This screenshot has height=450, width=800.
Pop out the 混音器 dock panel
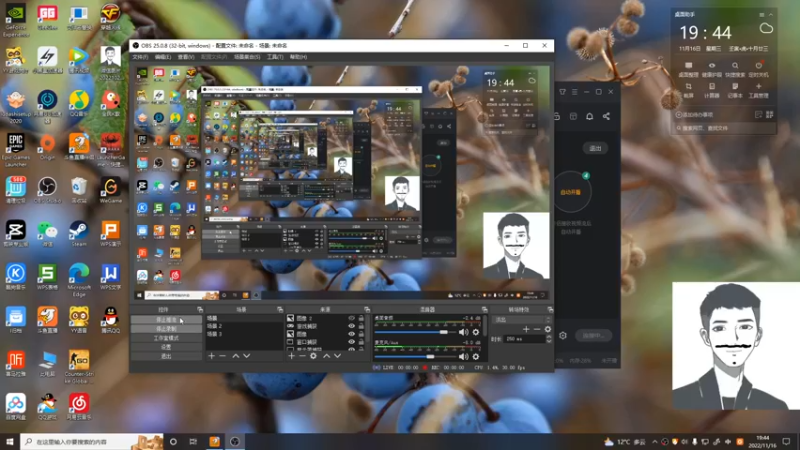point(484,310)
